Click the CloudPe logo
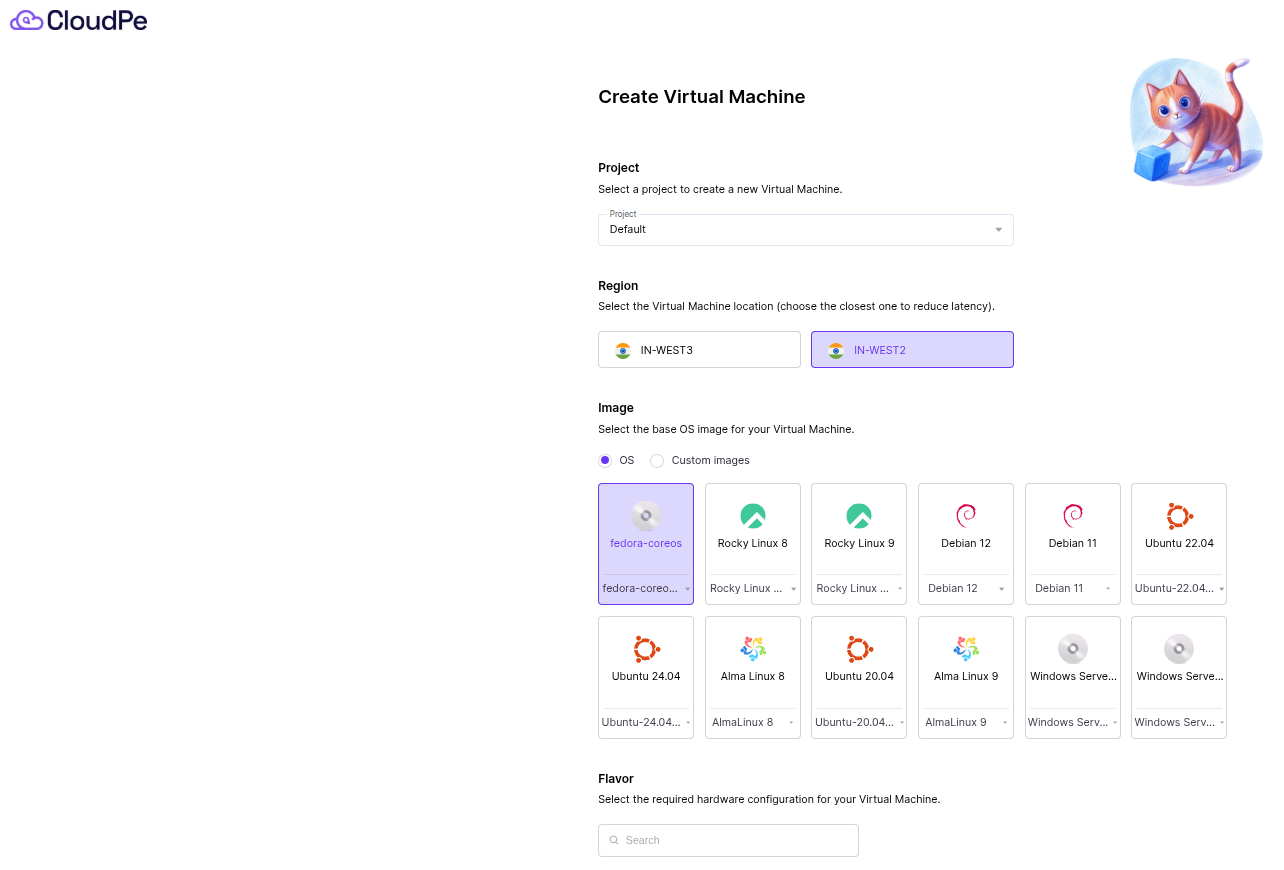Image resolution: width=1284 pixels, height=870 pixels. click(79, 20)
